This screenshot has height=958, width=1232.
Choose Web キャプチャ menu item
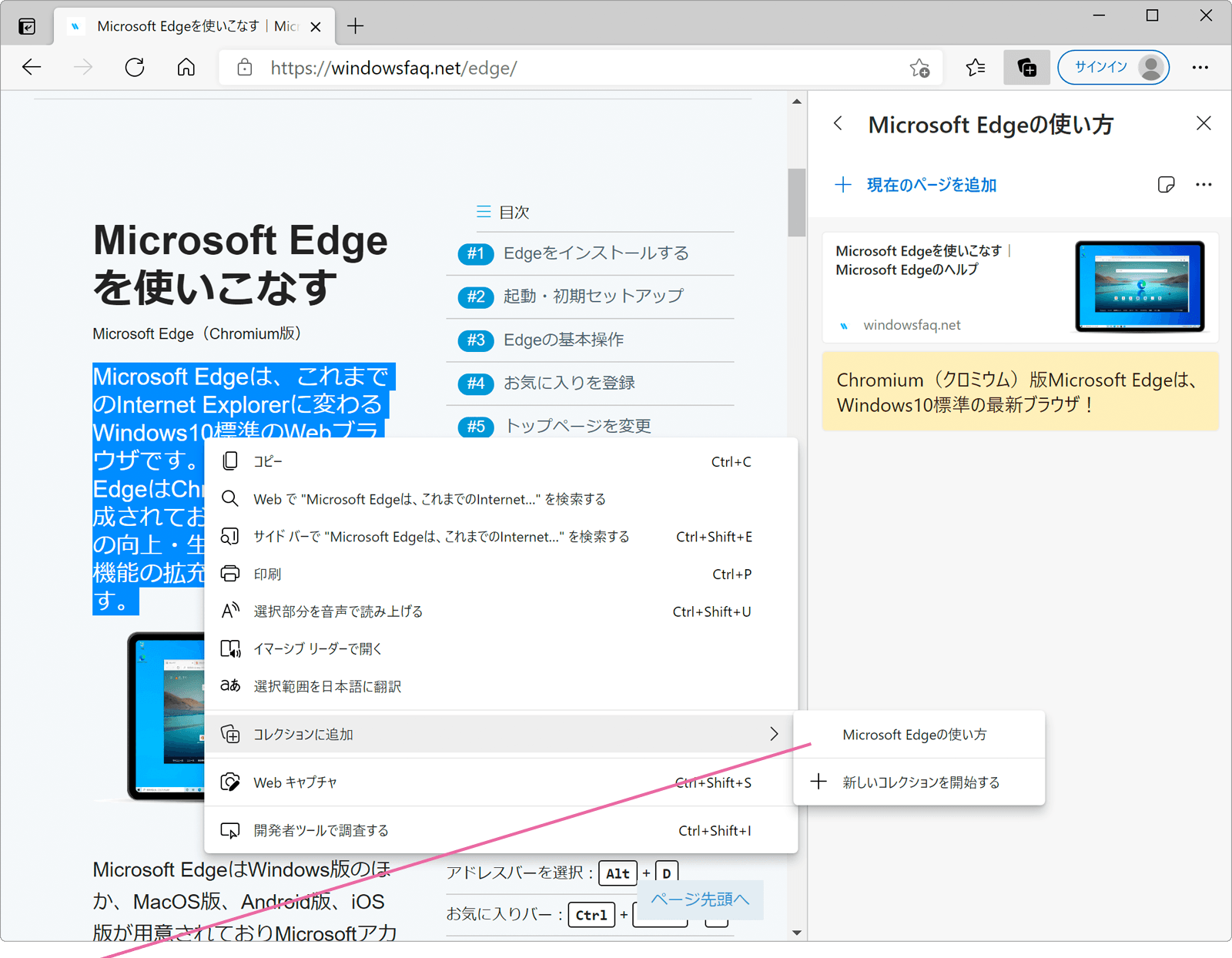500,782
